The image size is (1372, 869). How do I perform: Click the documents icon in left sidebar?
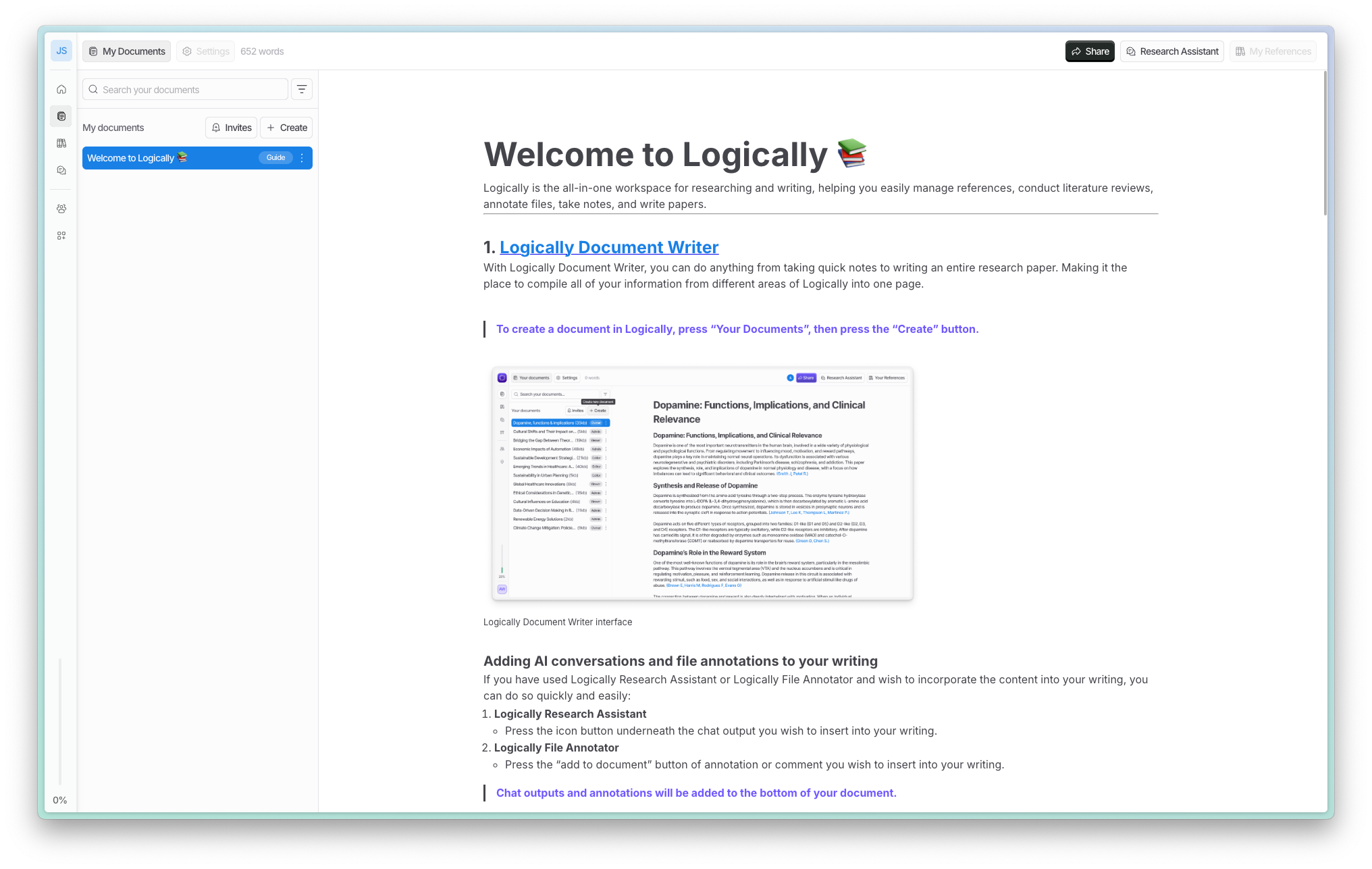click(x=61, y=116)
